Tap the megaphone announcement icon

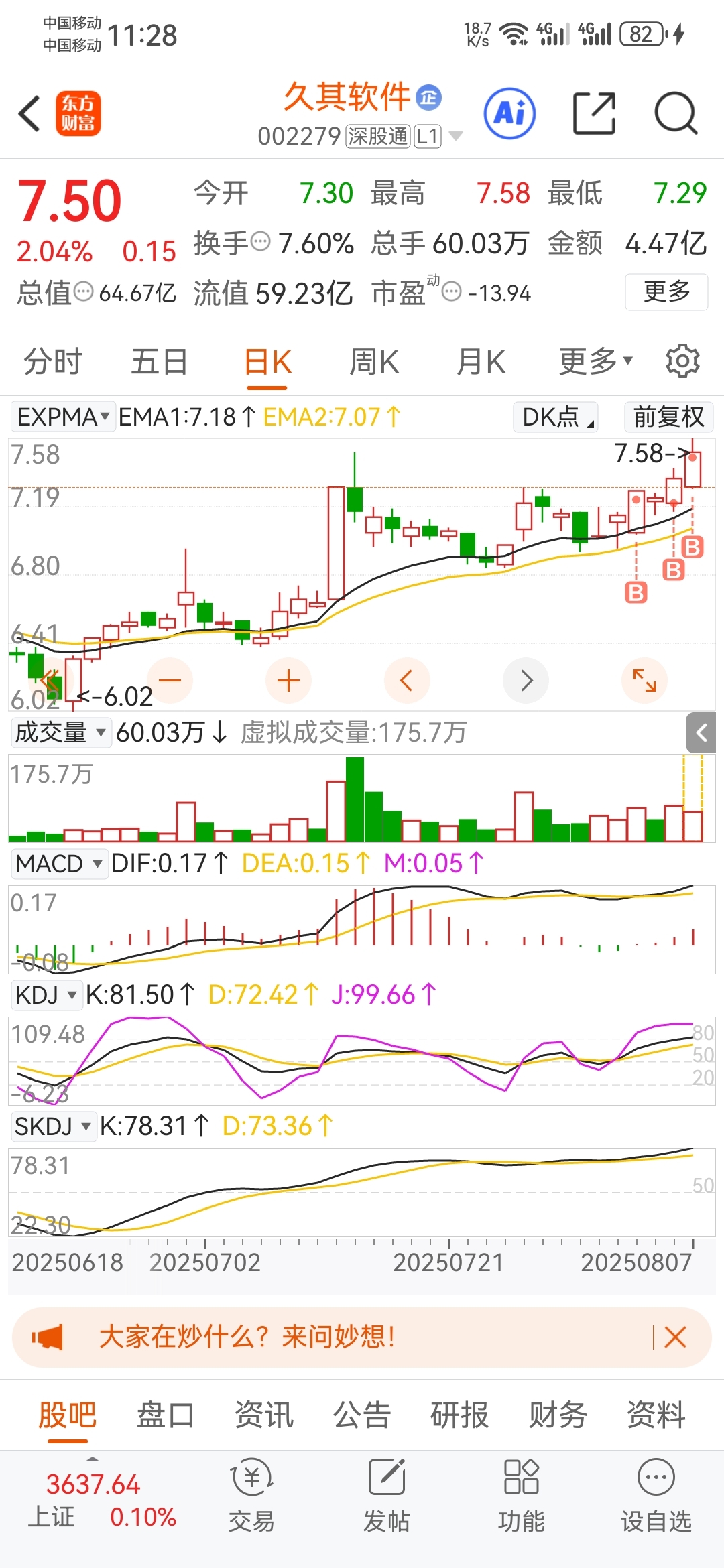[48, 1337]
